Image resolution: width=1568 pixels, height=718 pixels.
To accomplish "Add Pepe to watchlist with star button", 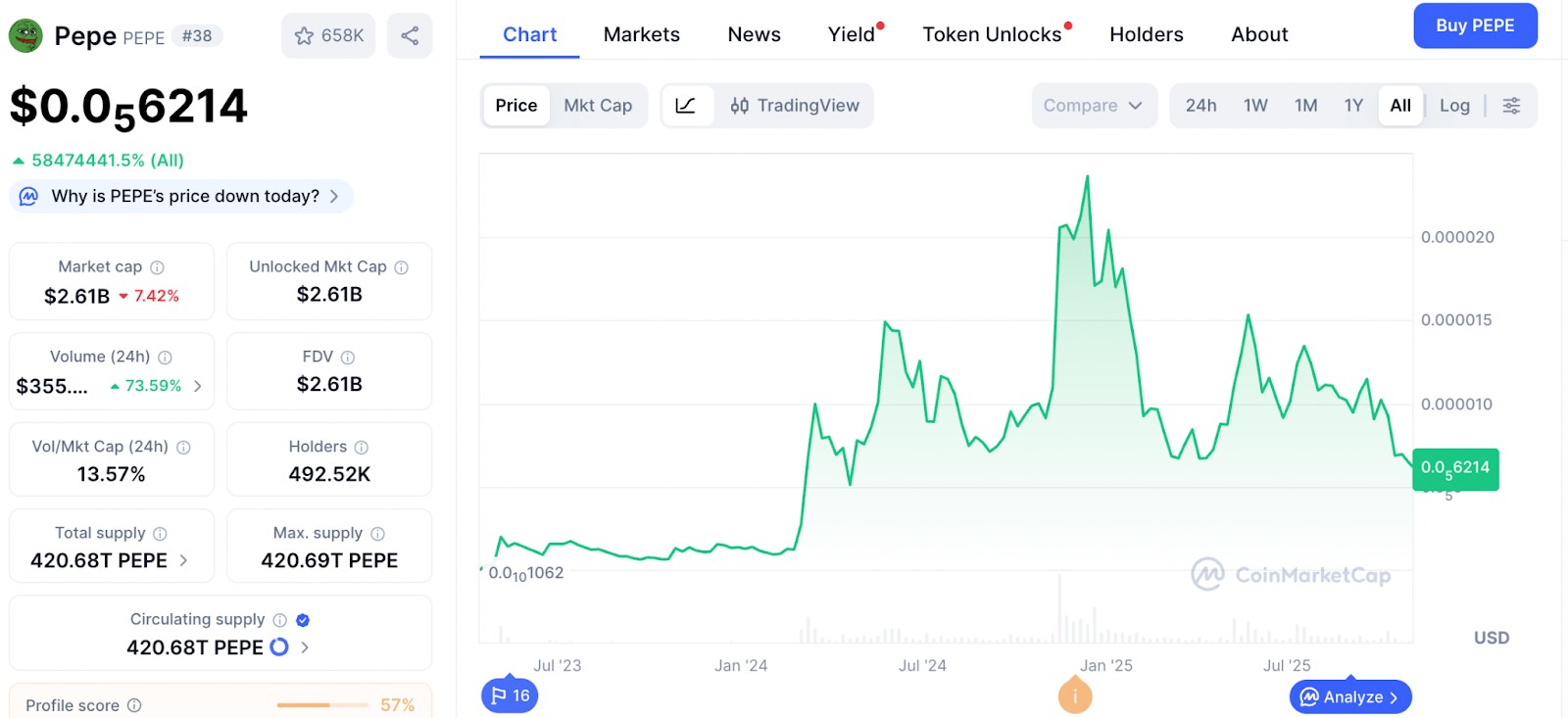I will [328, 35].
